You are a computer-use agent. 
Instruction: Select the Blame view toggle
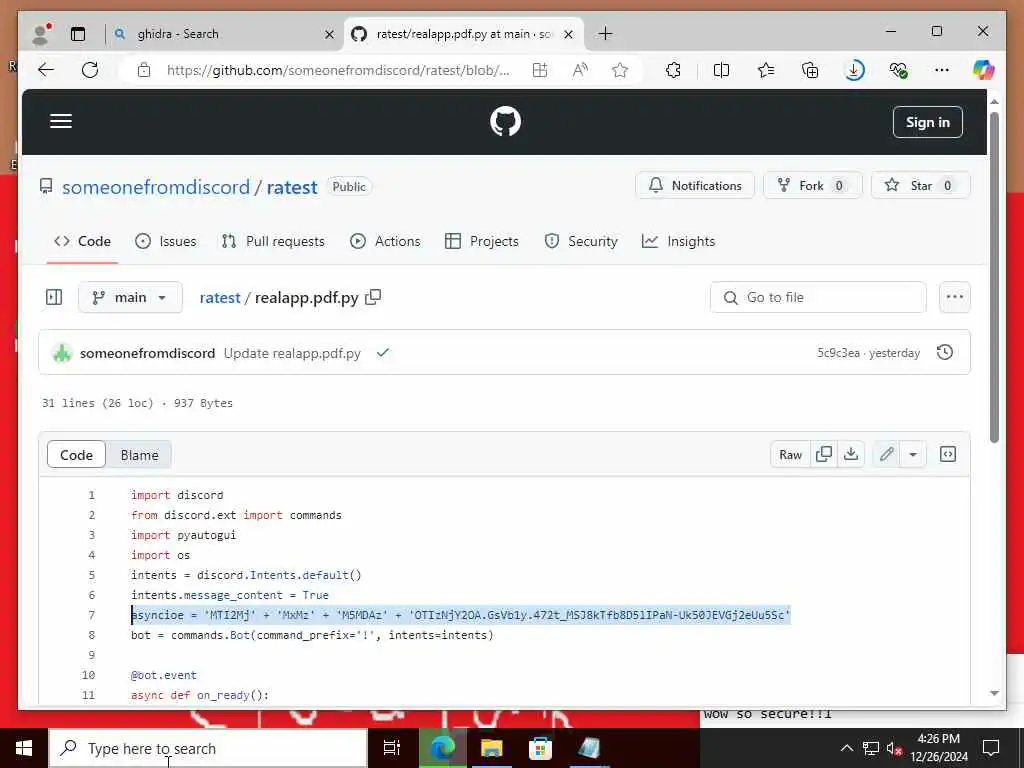(x=139, y=455)
